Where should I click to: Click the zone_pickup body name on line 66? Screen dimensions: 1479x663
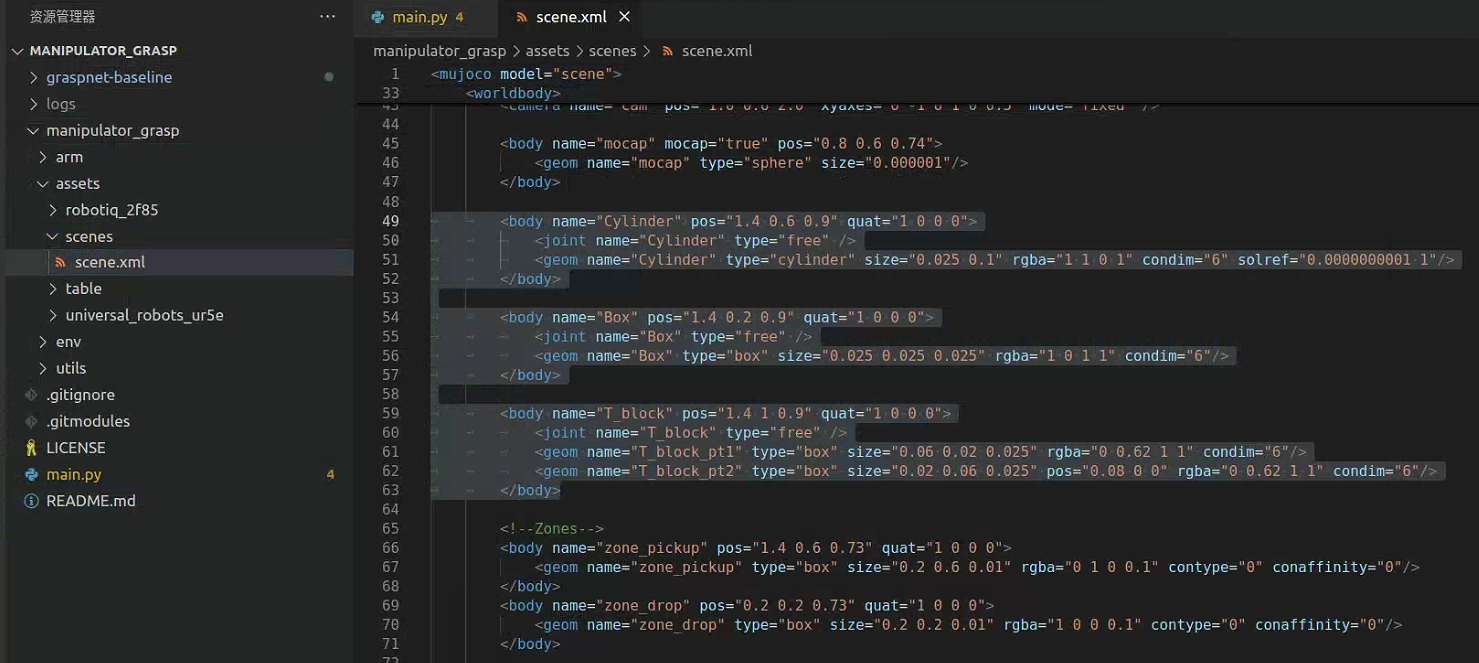pos(653,548)
